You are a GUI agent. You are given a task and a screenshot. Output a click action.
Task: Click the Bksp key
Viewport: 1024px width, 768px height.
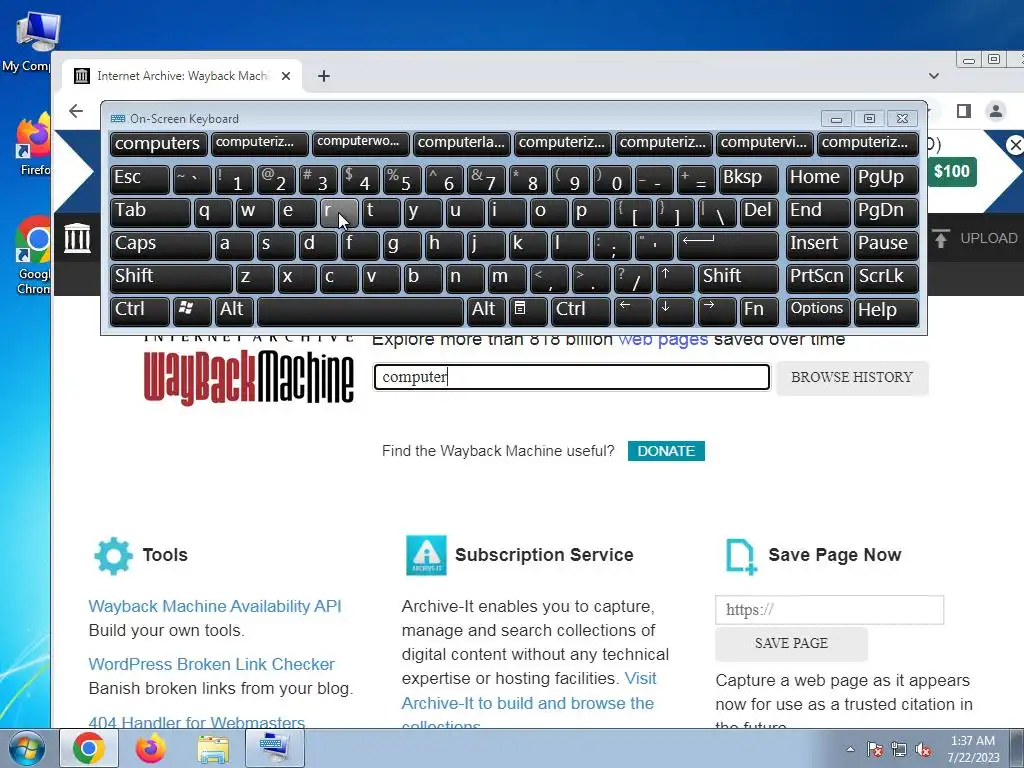click(748, 180)
